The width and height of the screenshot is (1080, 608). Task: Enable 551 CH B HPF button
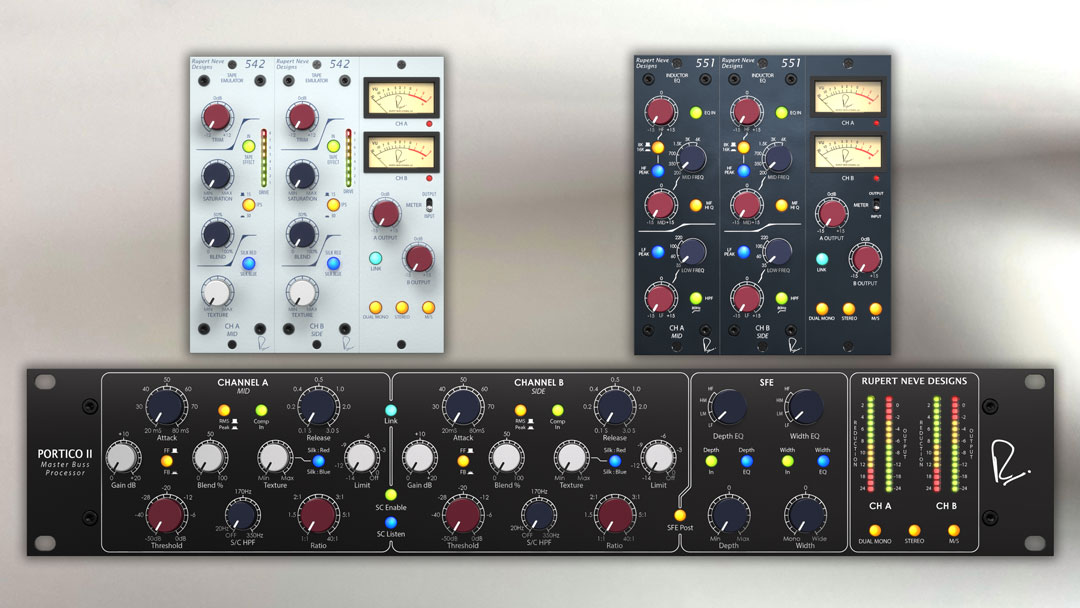[x=781, y=298]
